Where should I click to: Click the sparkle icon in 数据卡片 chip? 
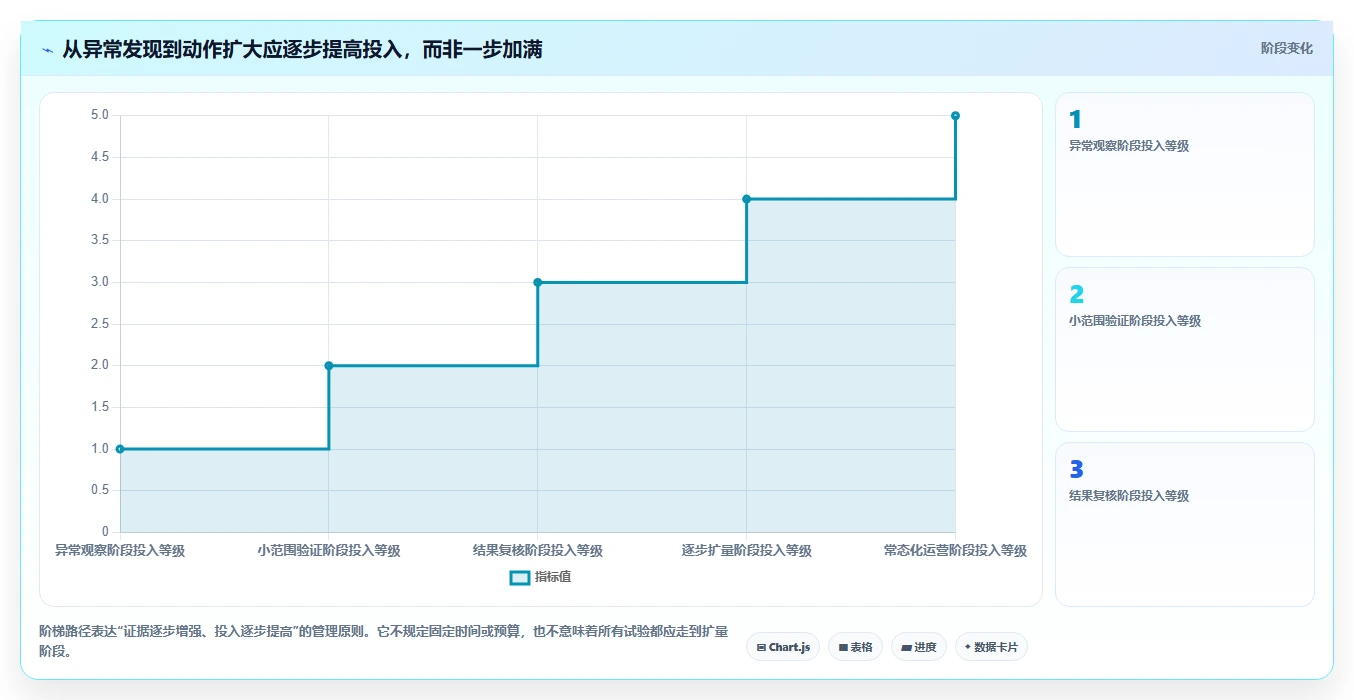[967, 648]
